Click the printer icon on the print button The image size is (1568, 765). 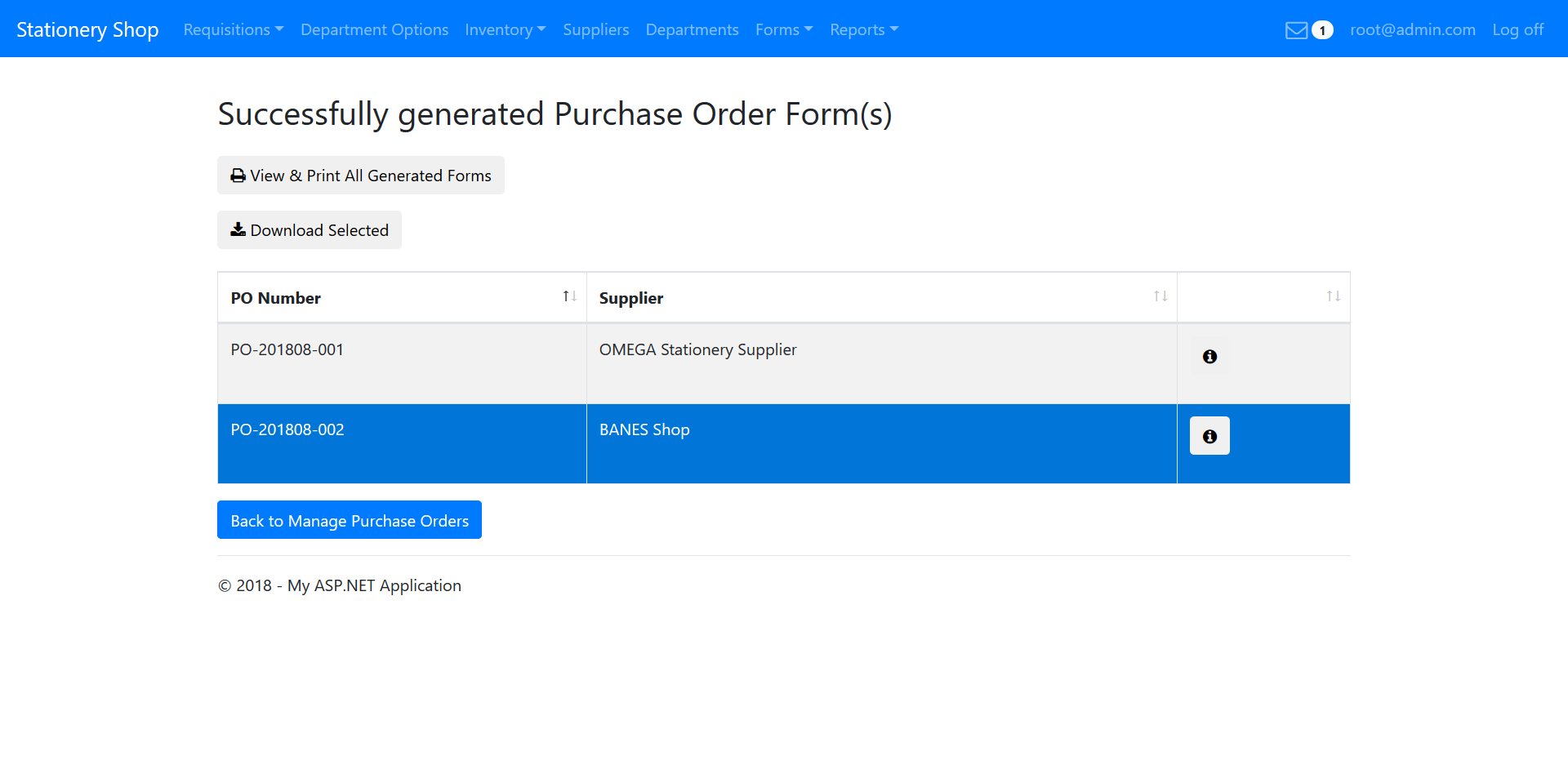[237, 174]
